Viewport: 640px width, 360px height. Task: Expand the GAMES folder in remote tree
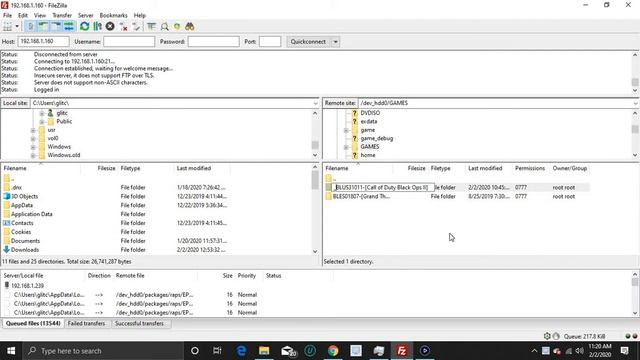click(x=346, y=147)
